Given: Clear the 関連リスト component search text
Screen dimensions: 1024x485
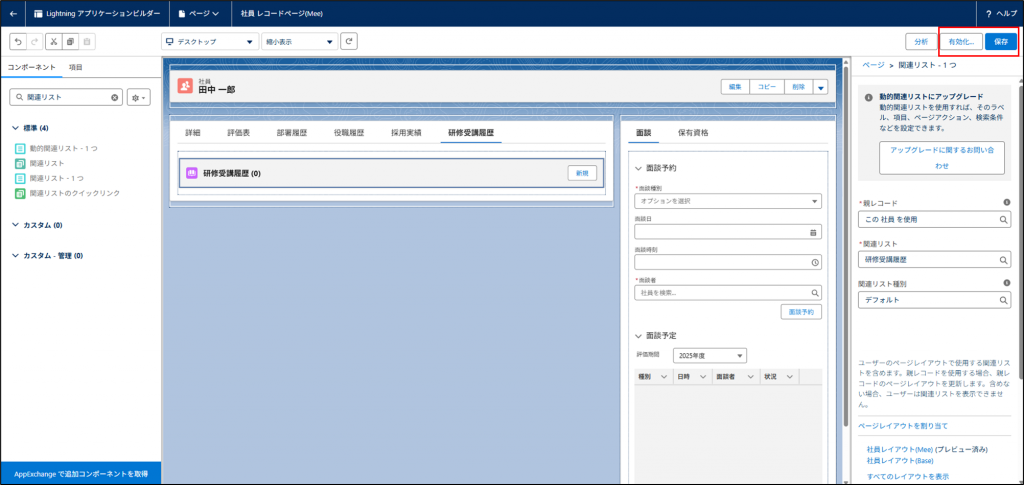Looking at the screenshot, I should point(115,97).
